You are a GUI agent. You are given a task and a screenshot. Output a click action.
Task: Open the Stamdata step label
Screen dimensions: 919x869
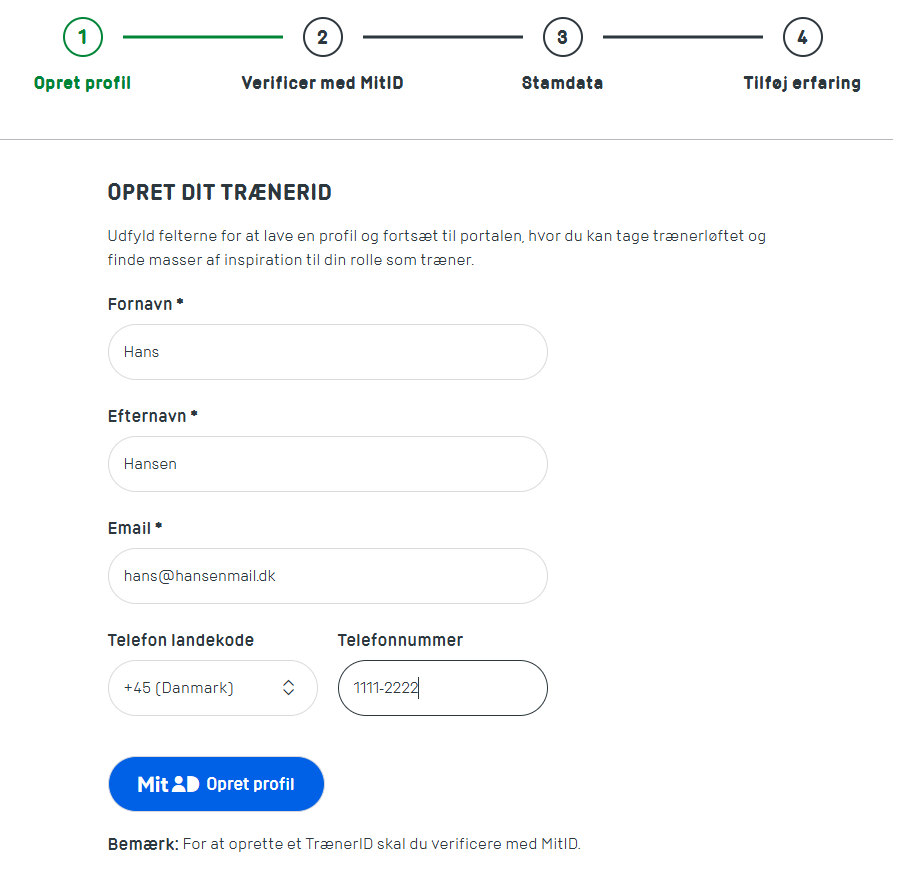[x=563, y=83]
